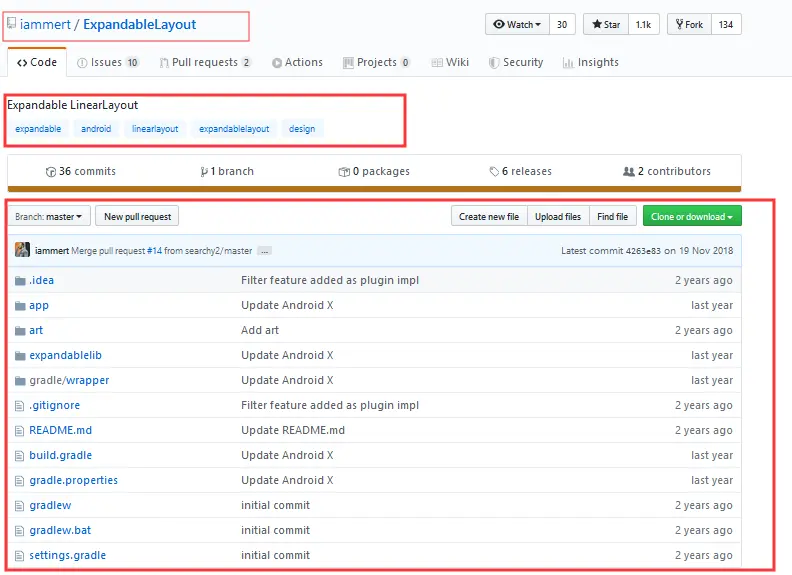The height and width of the screenshot is (575, 792).
Task: Open the Insights tab
Action: (591, 62)
